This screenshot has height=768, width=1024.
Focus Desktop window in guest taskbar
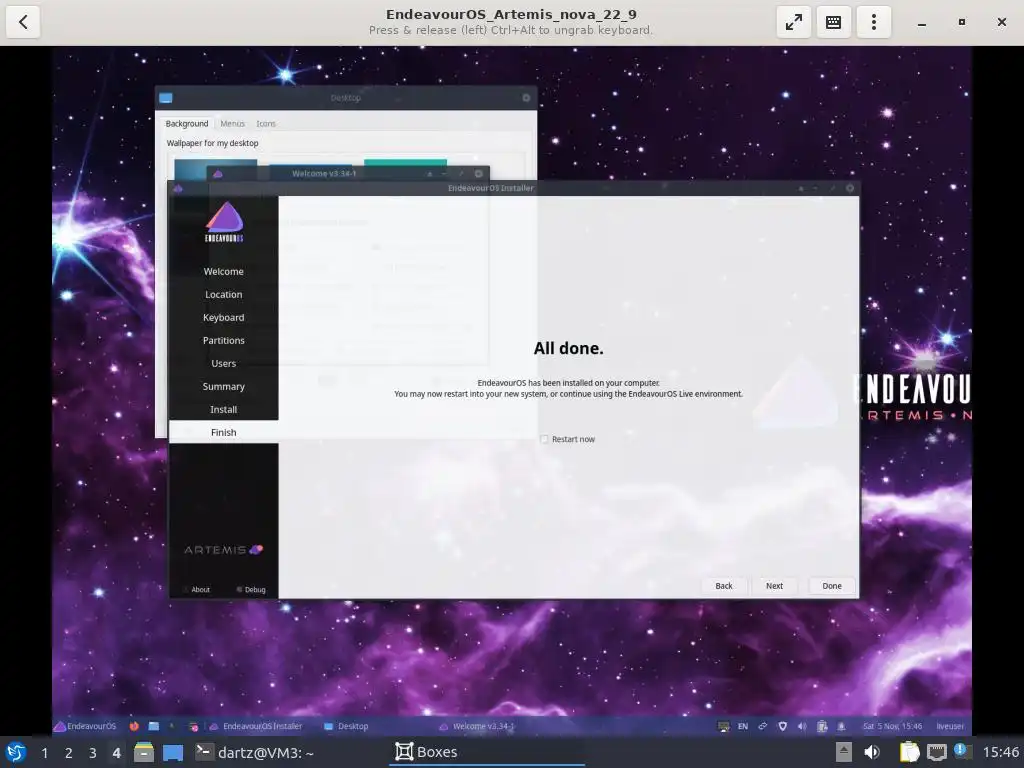pyautogui.click(x=346, y=726)
